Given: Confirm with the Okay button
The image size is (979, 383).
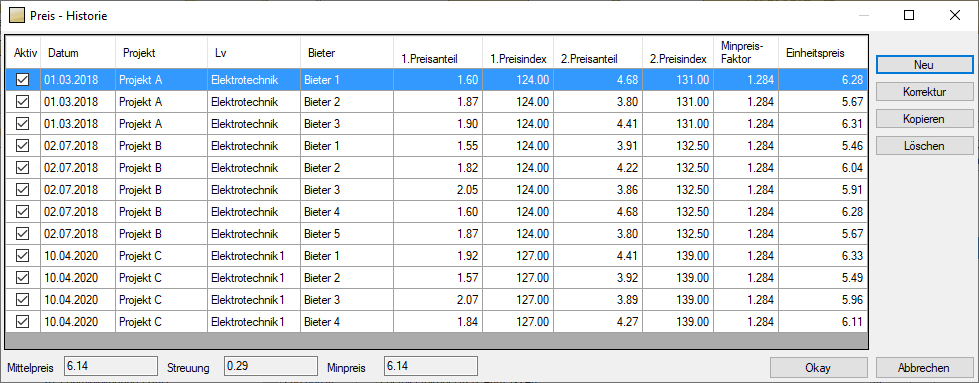Looking at the screenshot, I should pos(819,368).
